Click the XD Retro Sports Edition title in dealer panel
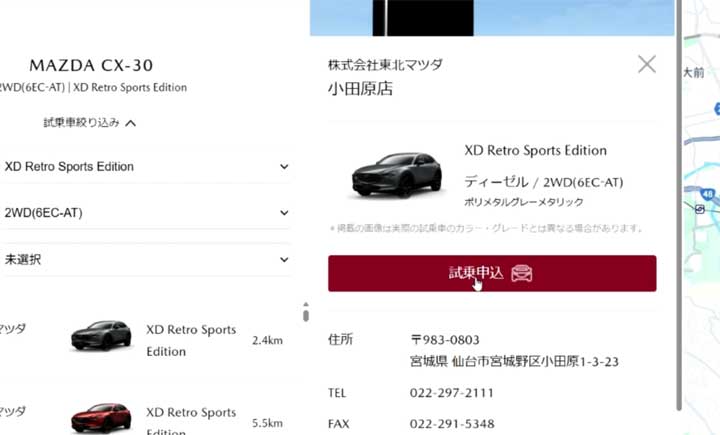The width and height of the screenshot is (720, 435). tap(535, 151)
